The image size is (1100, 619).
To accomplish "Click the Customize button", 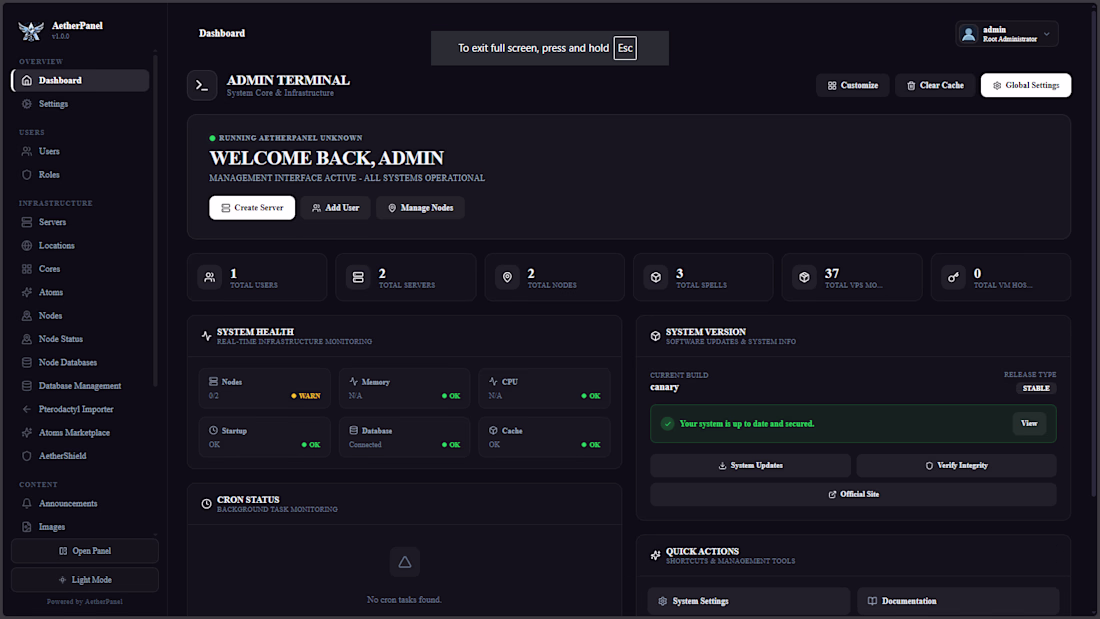I will click(x=852, y=86).
